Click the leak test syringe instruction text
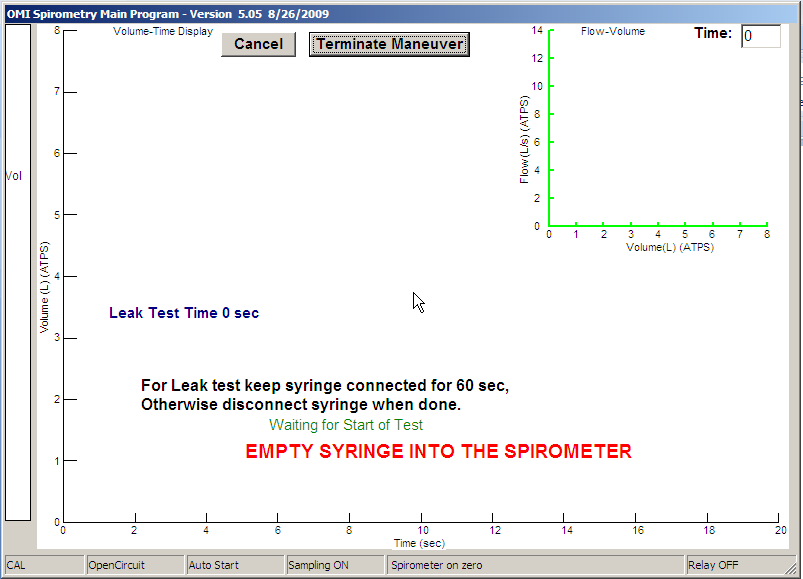This screenshot has width=803, height=579. (x=325, y=395)
